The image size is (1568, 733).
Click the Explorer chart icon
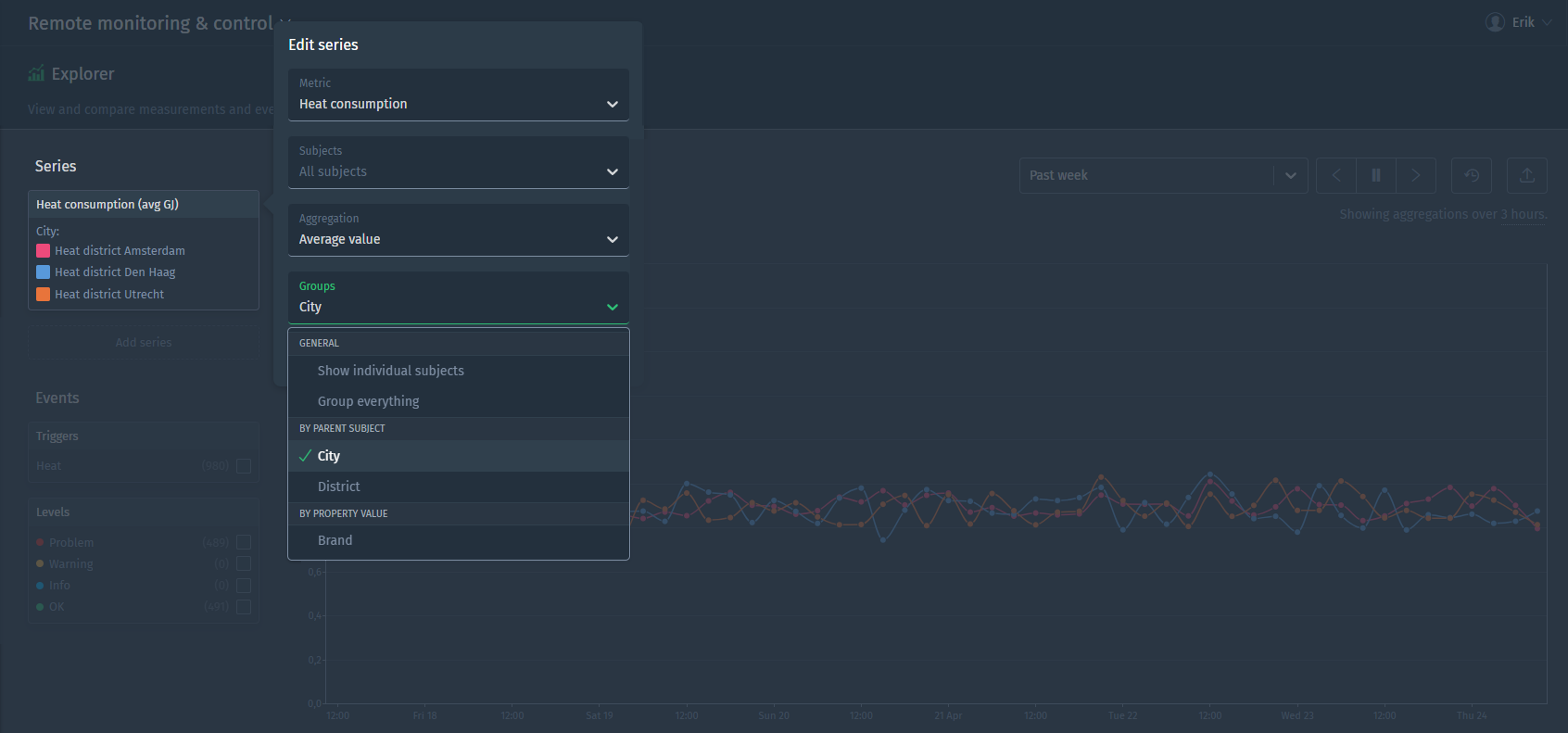pyautogui.click(x=36, y=74)
